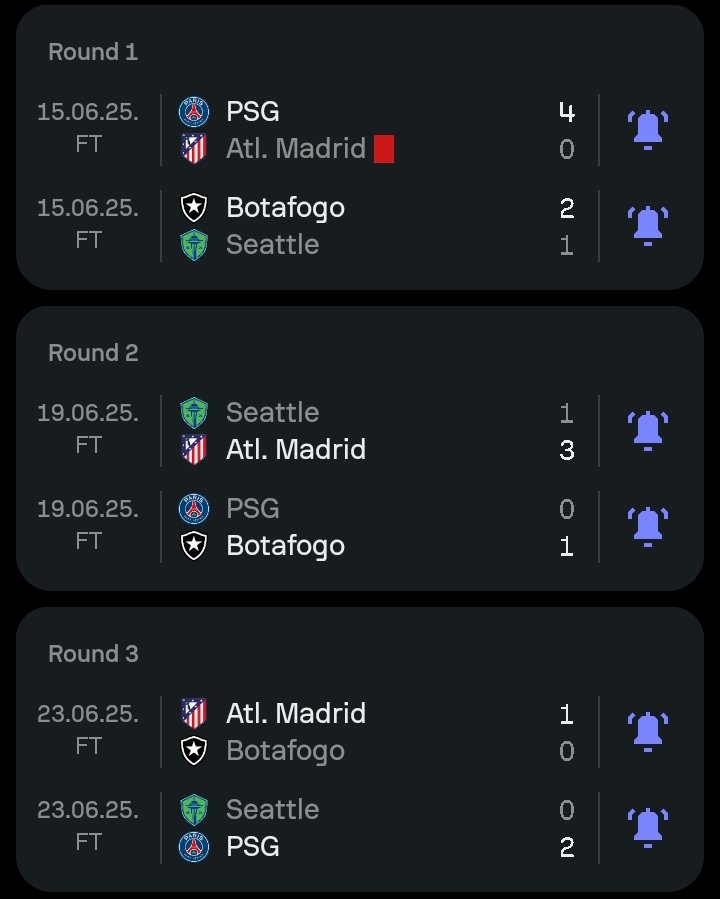Click Seattle crest in Round 1 match
Viewport: 720px width, 899px height.
tap(194, 245)
